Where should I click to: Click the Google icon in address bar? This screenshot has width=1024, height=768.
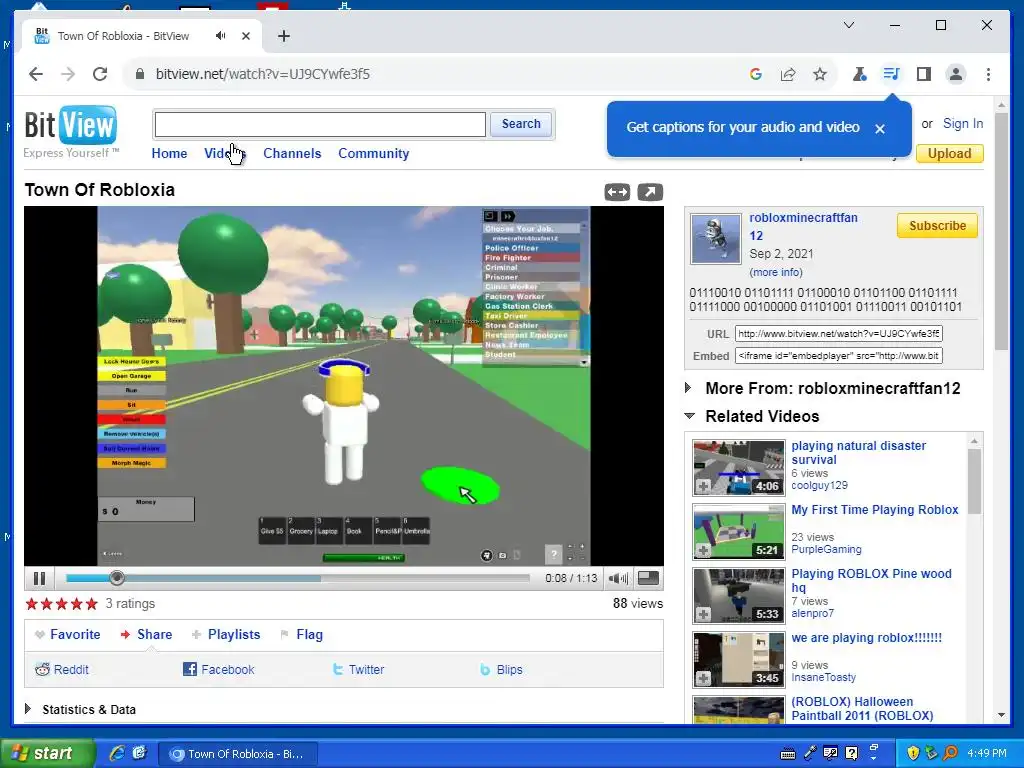coord(756,74)
